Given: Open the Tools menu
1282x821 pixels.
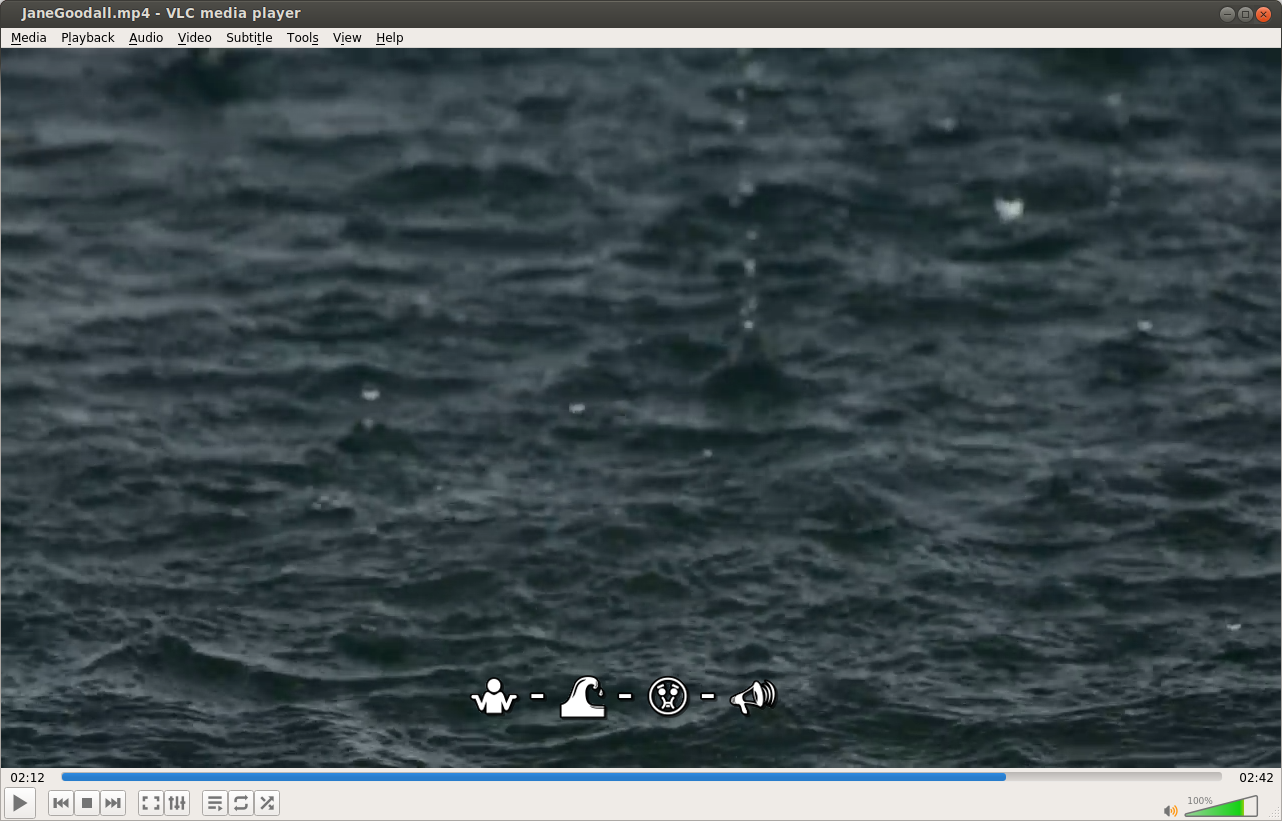Looking at the screenshot, I should point(303,38).
